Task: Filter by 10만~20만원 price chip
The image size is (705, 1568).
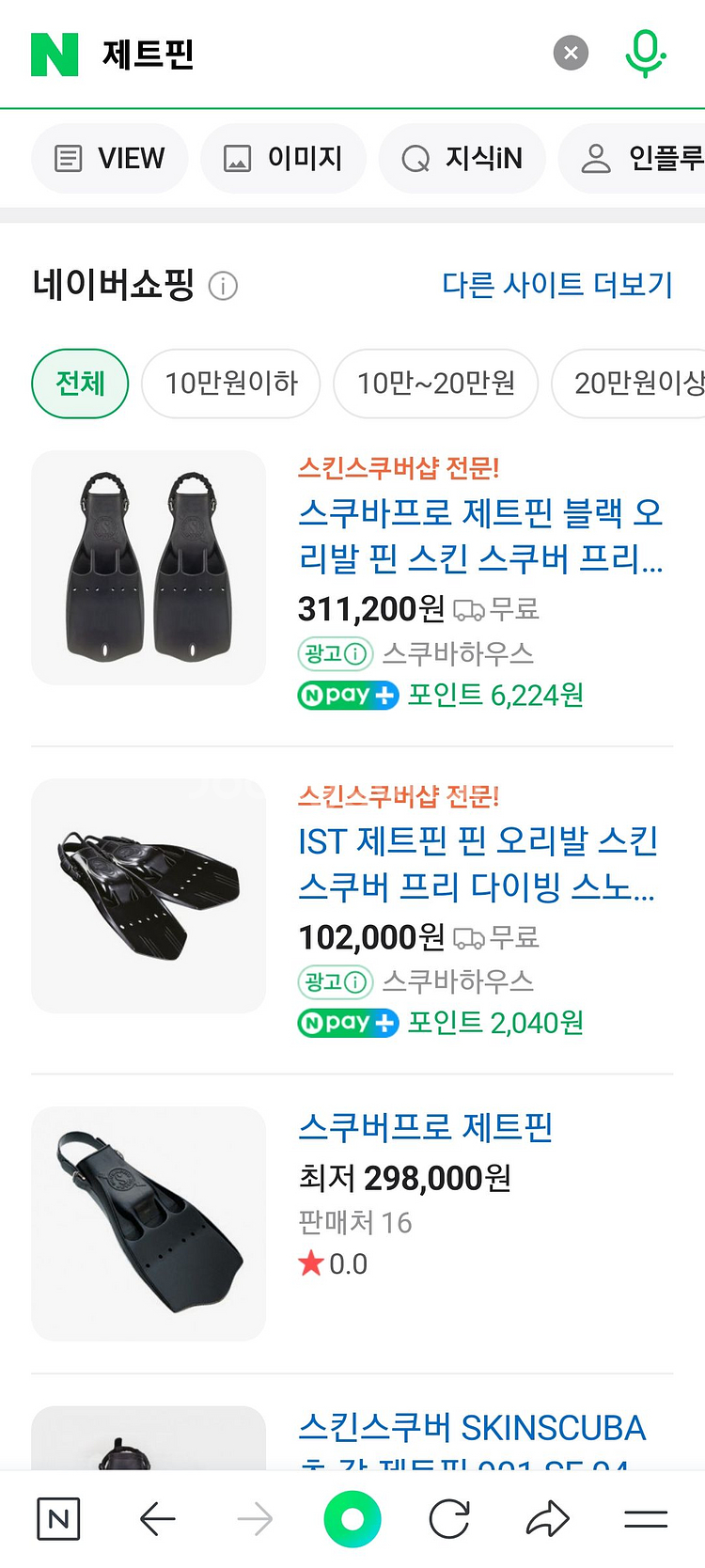Action: pyautogui.click(x=436, y=384)
